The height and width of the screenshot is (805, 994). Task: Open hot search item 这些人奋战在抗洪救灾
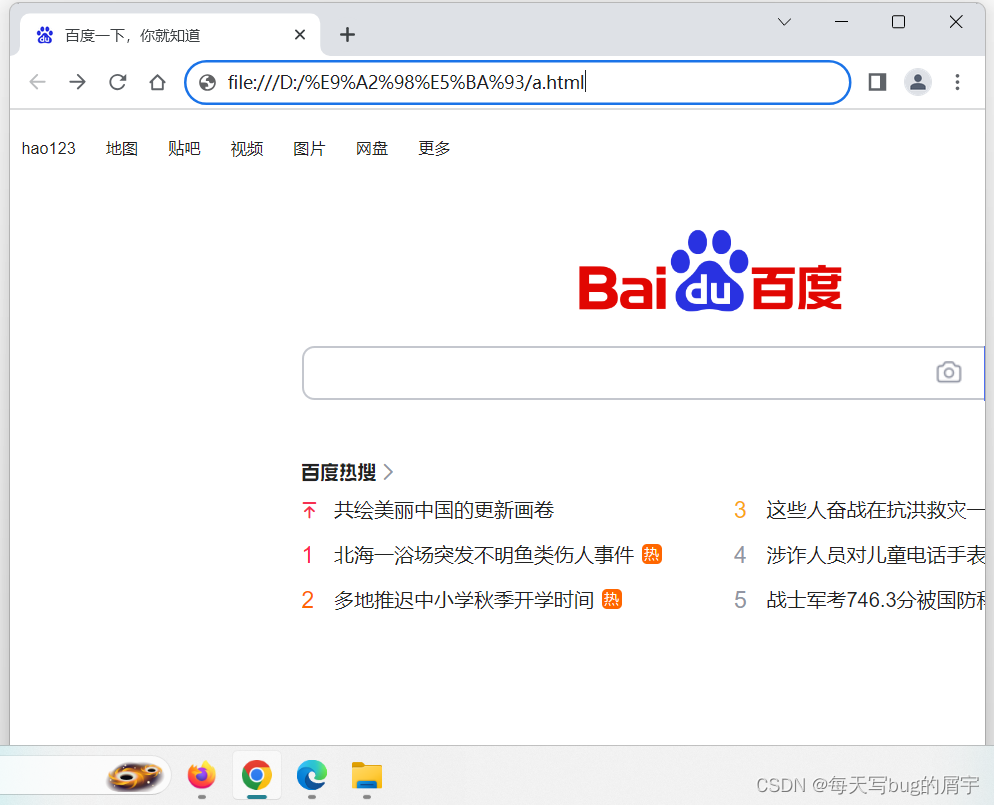click(x=875, y=510)
